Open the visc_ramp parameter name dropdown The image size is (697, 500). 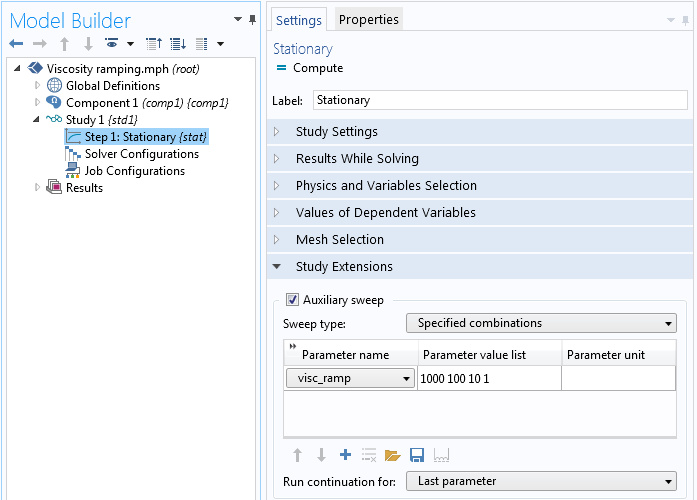350,378
